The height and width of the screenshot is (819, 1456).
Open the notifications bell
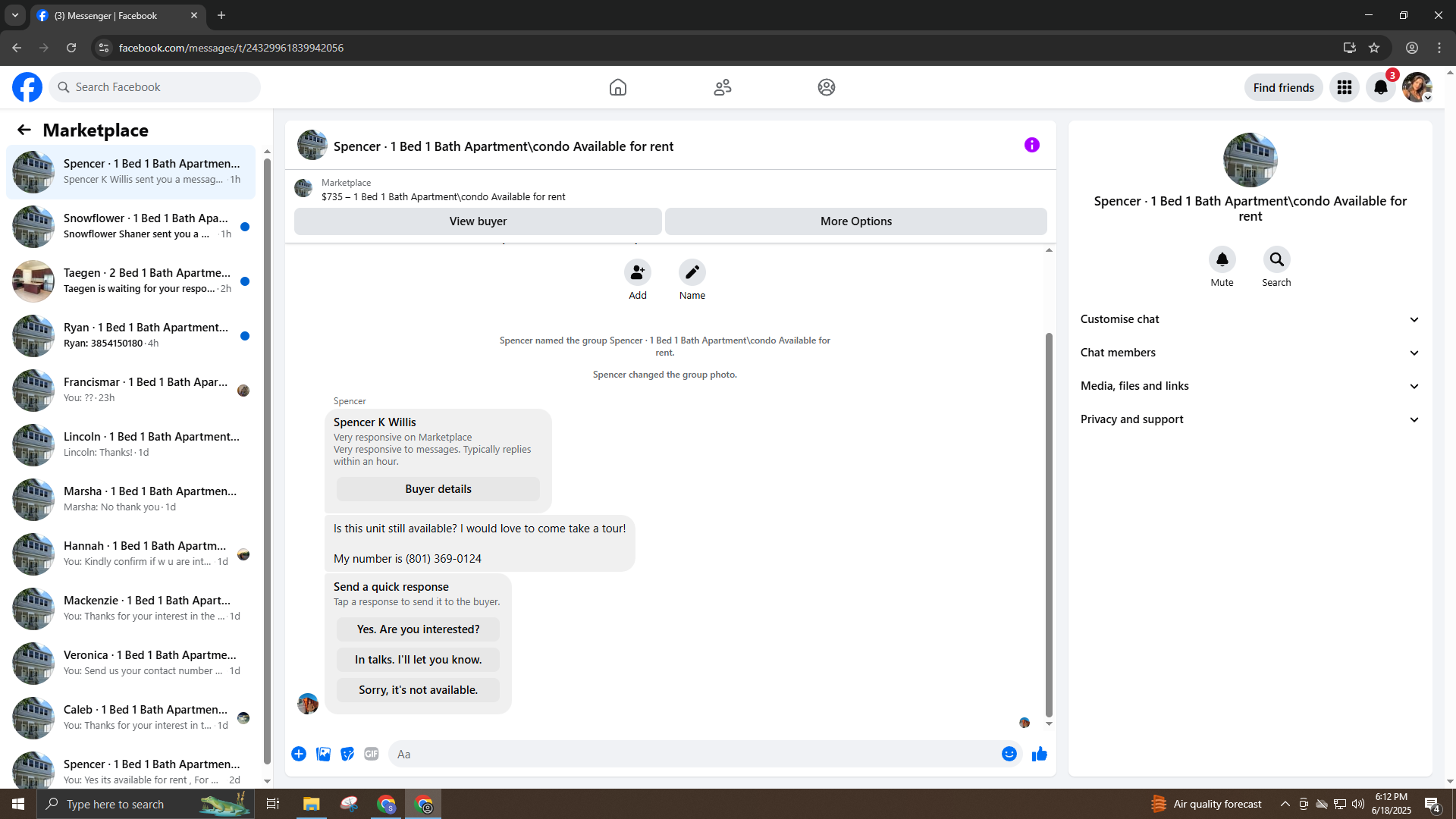point(1381,87)
